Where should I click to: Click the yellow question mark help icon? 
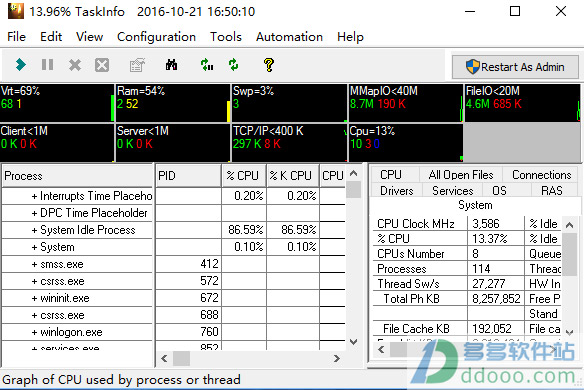coord(269,65)
